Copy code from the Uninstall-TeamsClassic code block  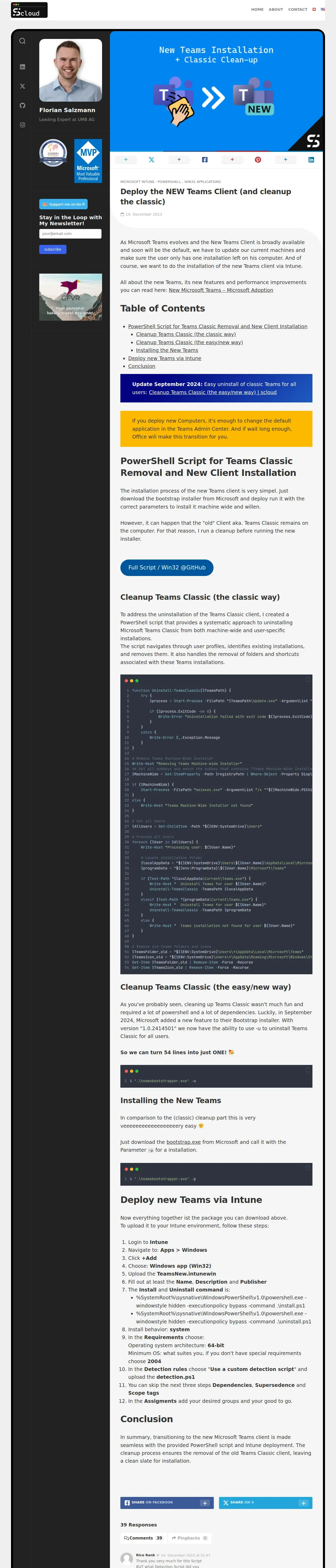tap(308, 679)
